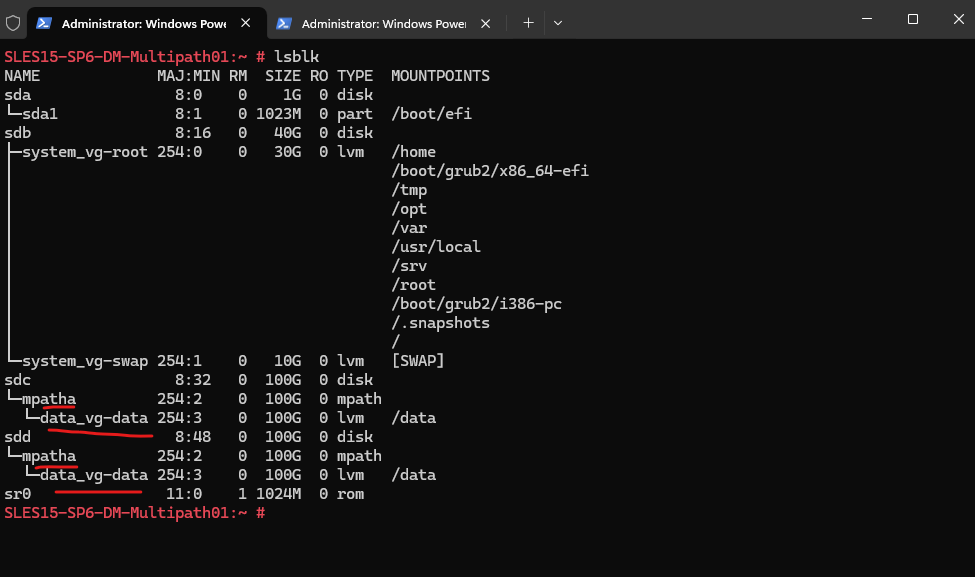The height and width of the screenshot is (577, 975).
Task: Click the typed lsblk command text
Action: 296,57
